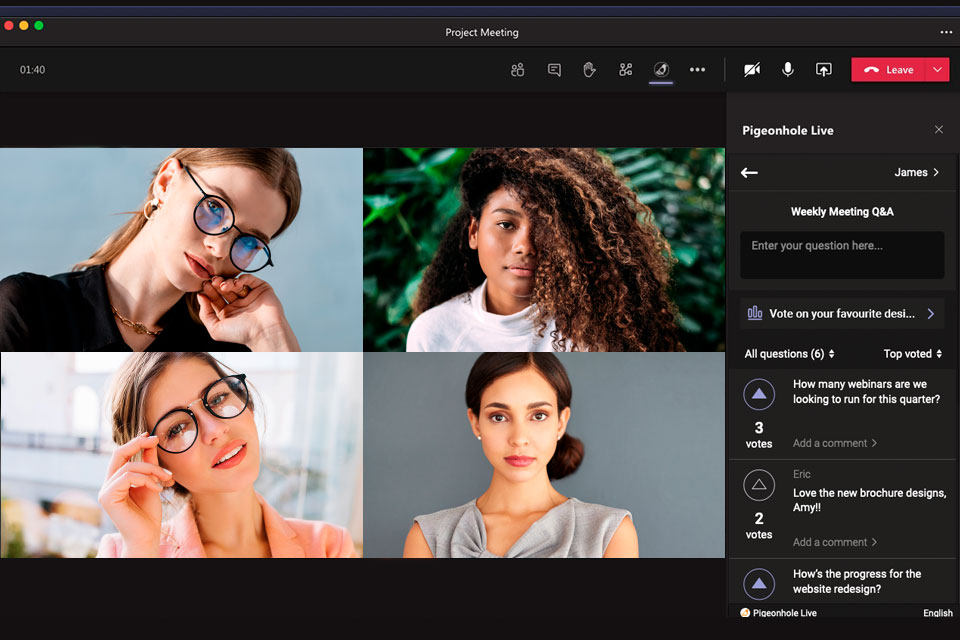Image resolution: width=960 pixels, height=640 pixels.
Task: Change Top voted sort order
Action: (x=912, y=354)
